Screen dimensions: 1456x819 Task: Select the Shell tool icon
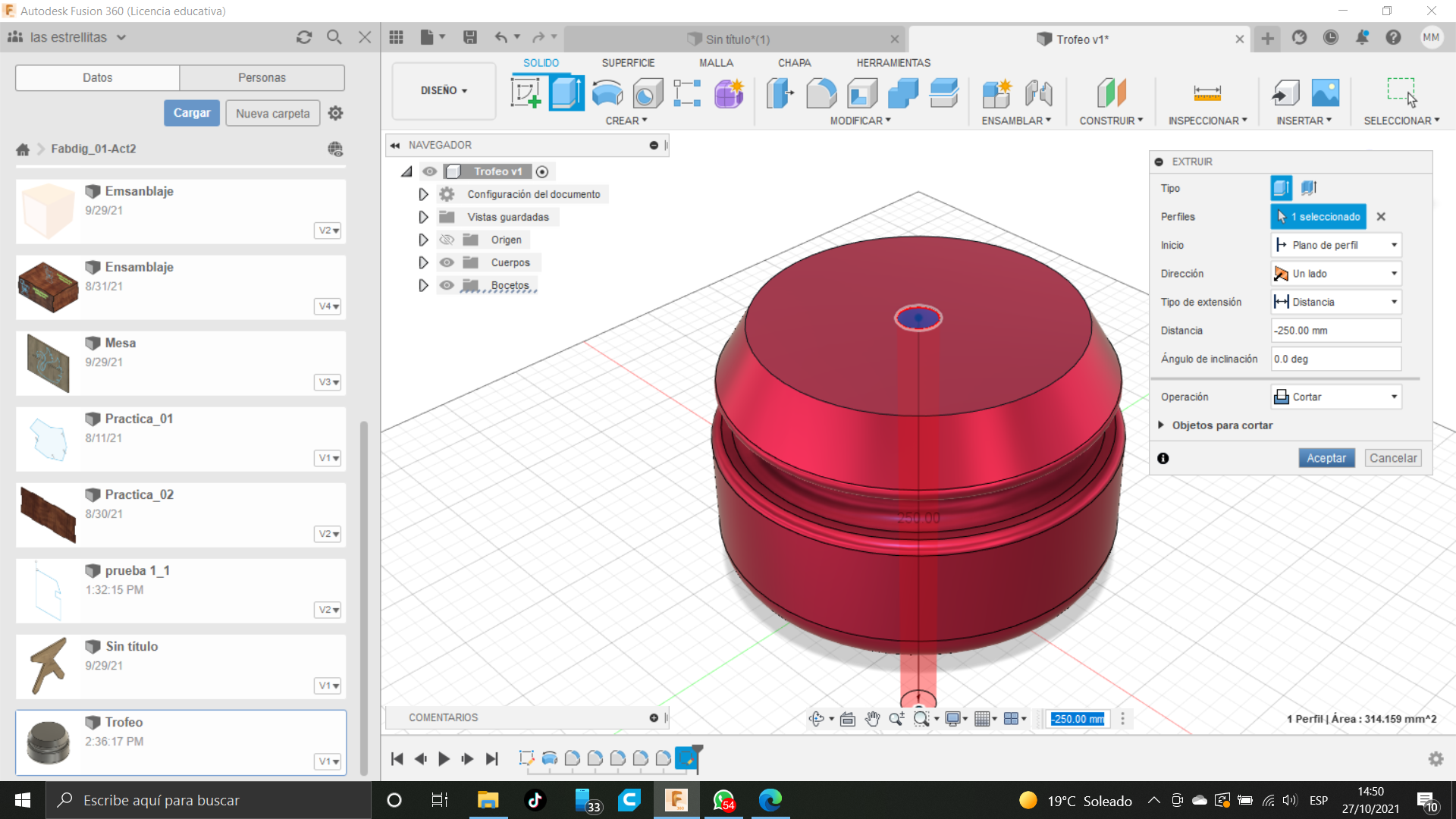[862, 93]
